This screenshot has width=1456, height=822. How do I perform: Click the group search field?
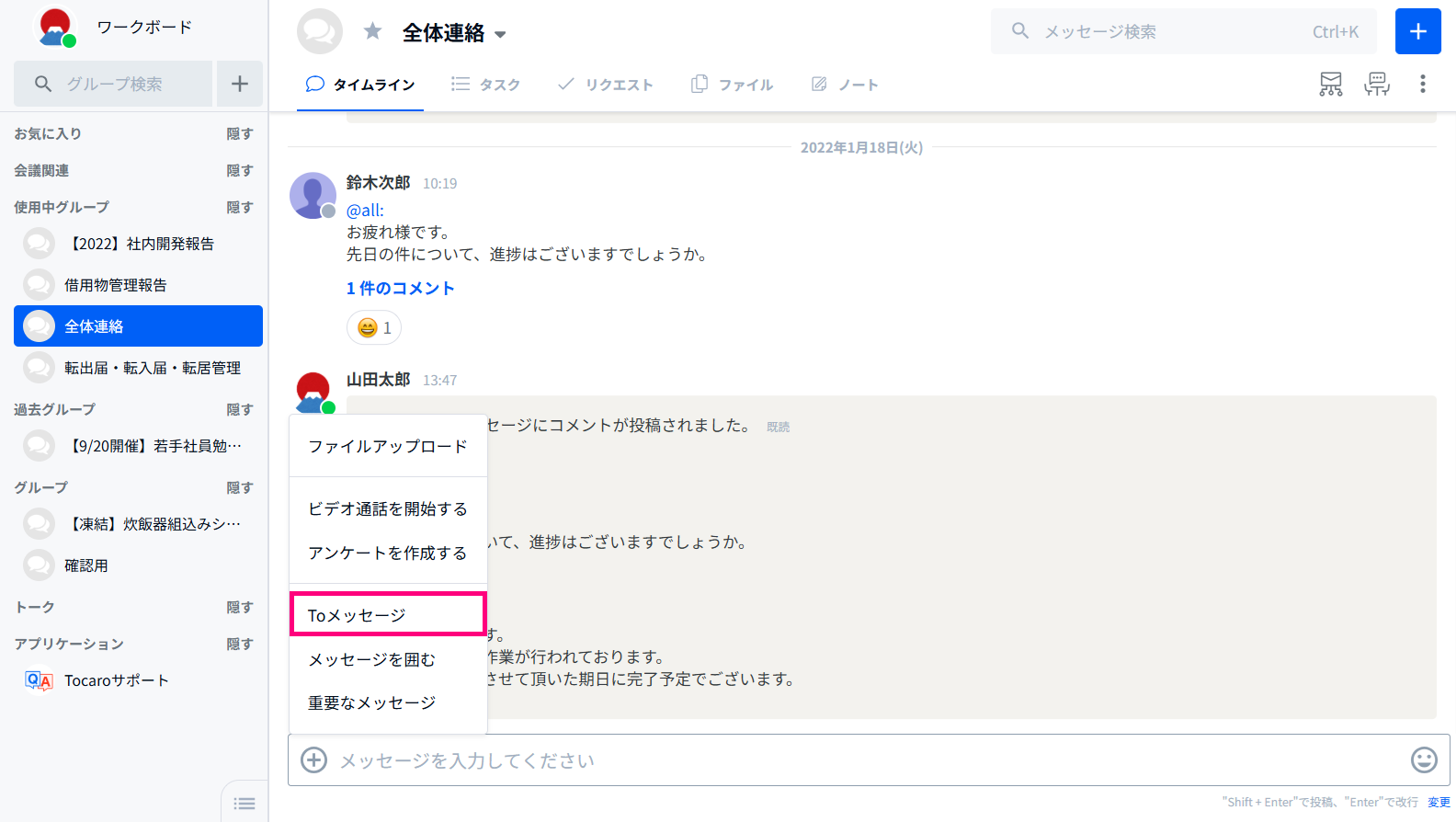coord(113,84)
